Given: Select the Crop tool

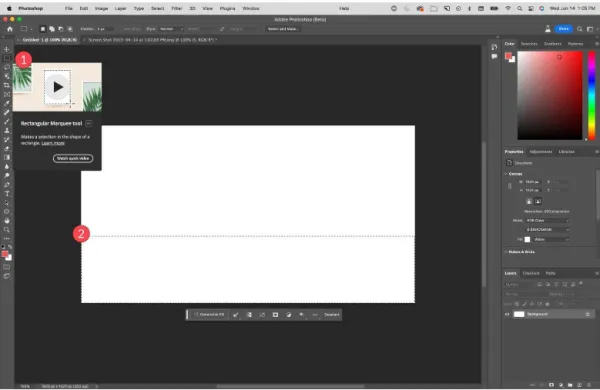Looking at the screenshot, I should tap(7, 85).
